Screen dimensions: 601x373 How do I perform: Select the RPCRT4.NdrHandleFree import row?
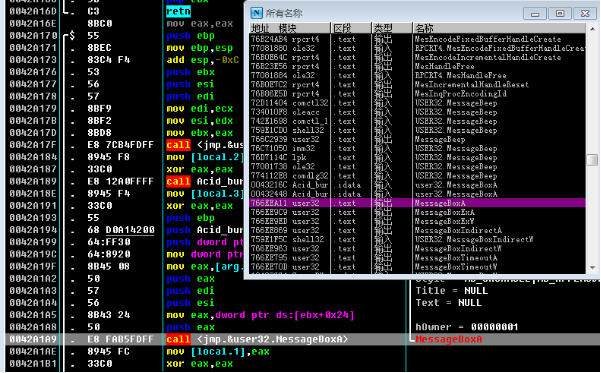pyautogui.click(x=417, y=76)
